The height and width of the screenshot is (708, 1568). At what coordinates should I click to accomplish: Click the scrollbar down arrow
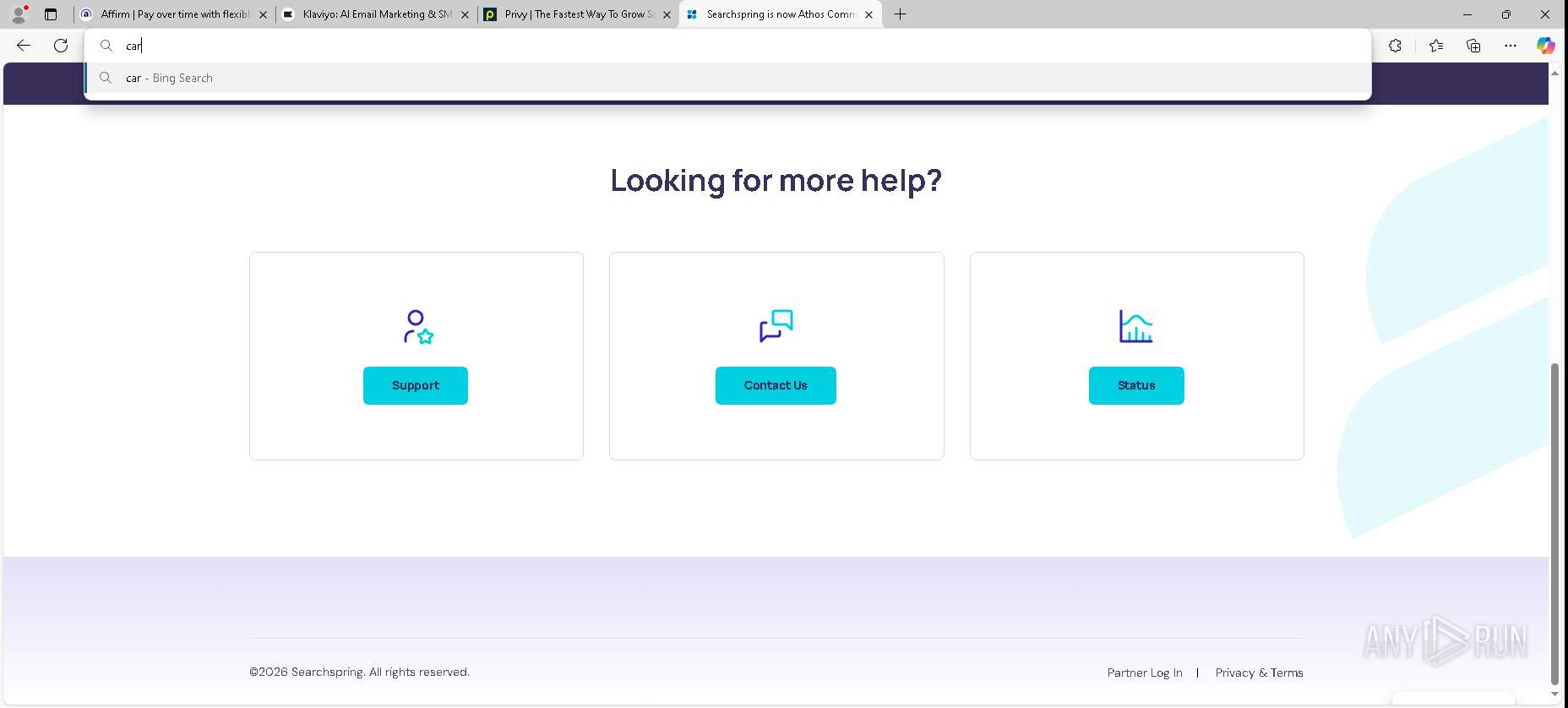coord(1554,694)
